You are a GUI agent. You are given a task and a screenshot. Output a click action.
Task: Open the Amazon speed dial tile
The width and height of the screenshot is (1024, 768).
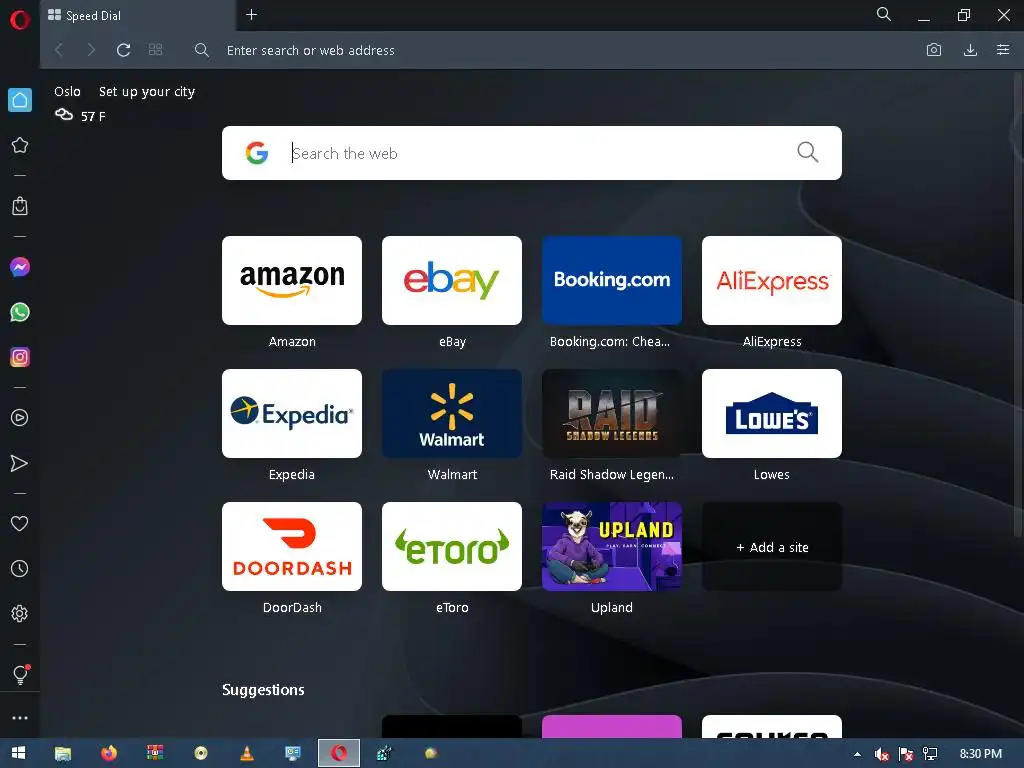(292, 280)
